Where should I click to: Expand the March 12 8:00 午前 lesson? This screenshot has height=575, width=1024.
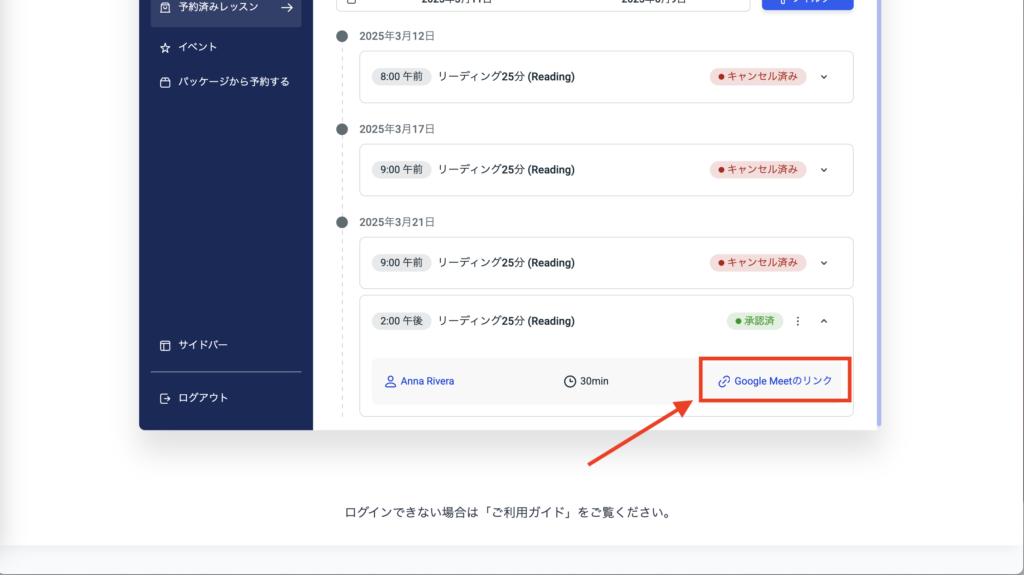click(824, 76)
